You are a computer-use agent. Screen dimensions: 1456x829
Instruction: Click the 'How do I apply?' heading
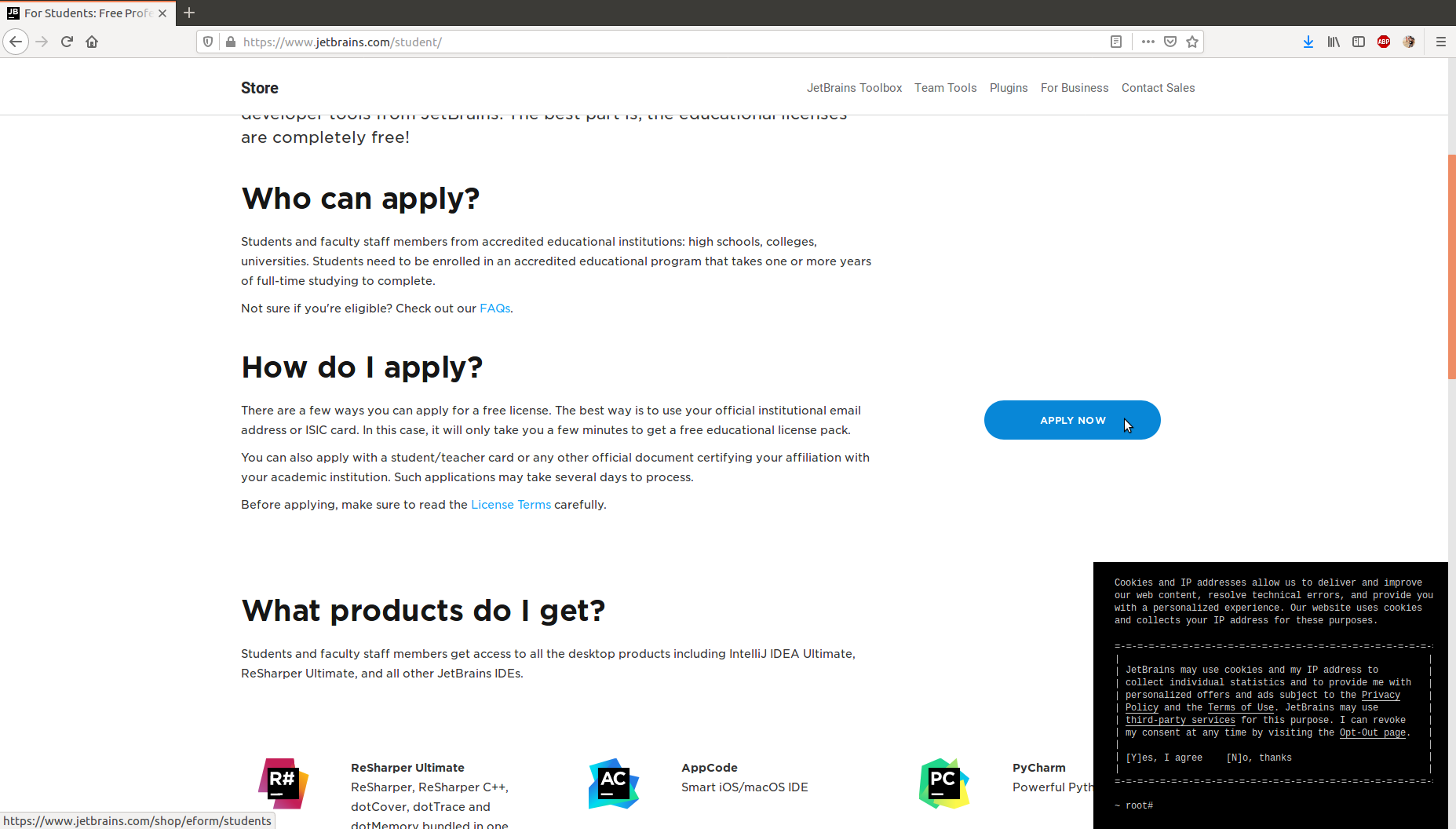(362, 367)
